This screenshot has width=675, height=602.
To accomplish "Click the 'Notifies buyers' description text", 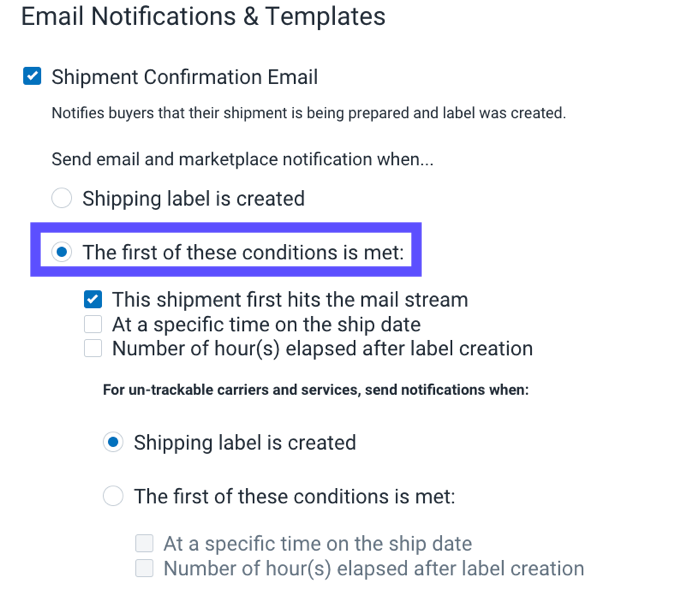I will (308, 113).
